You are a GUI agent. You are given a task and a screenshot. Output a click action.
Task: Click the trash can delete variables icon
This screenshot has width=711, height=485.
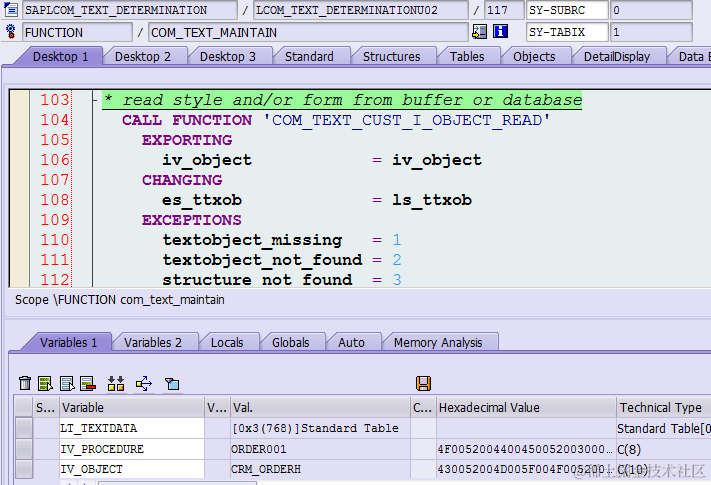point(25,383)
